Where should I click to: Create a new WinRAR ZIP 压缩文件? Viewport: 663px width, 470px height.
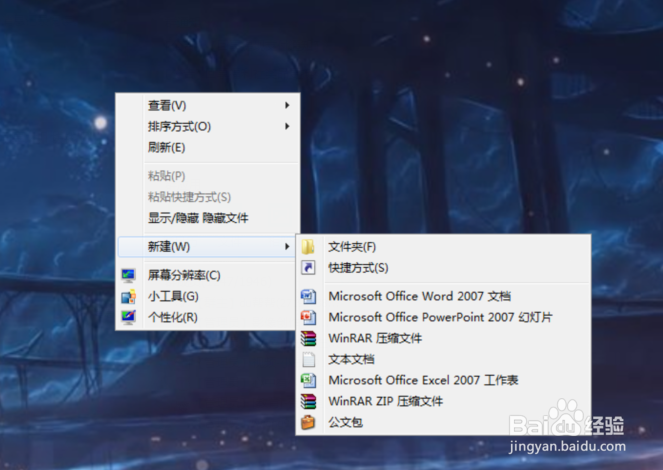click(443, 401)
